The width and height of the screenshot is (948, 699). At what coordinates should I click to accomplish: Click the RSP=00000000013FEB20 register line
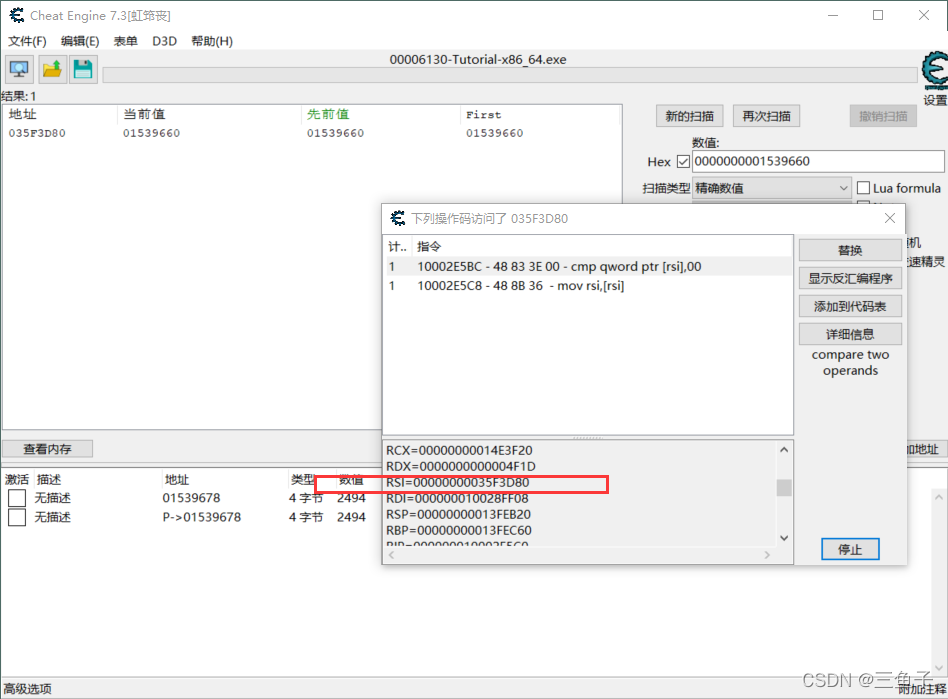[458, 515]
